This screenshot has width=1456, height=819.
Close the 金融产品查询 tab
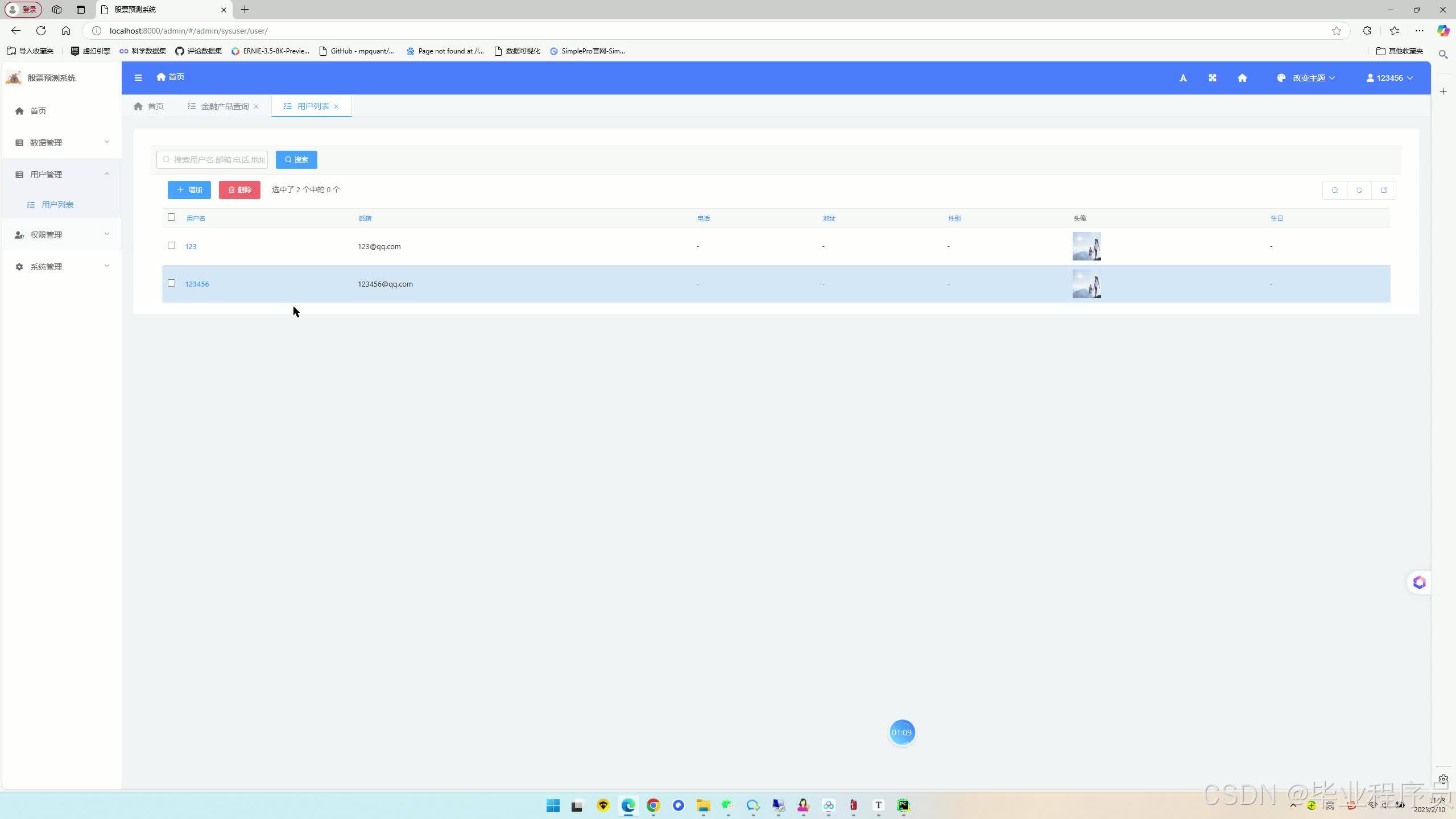point(257,106)
